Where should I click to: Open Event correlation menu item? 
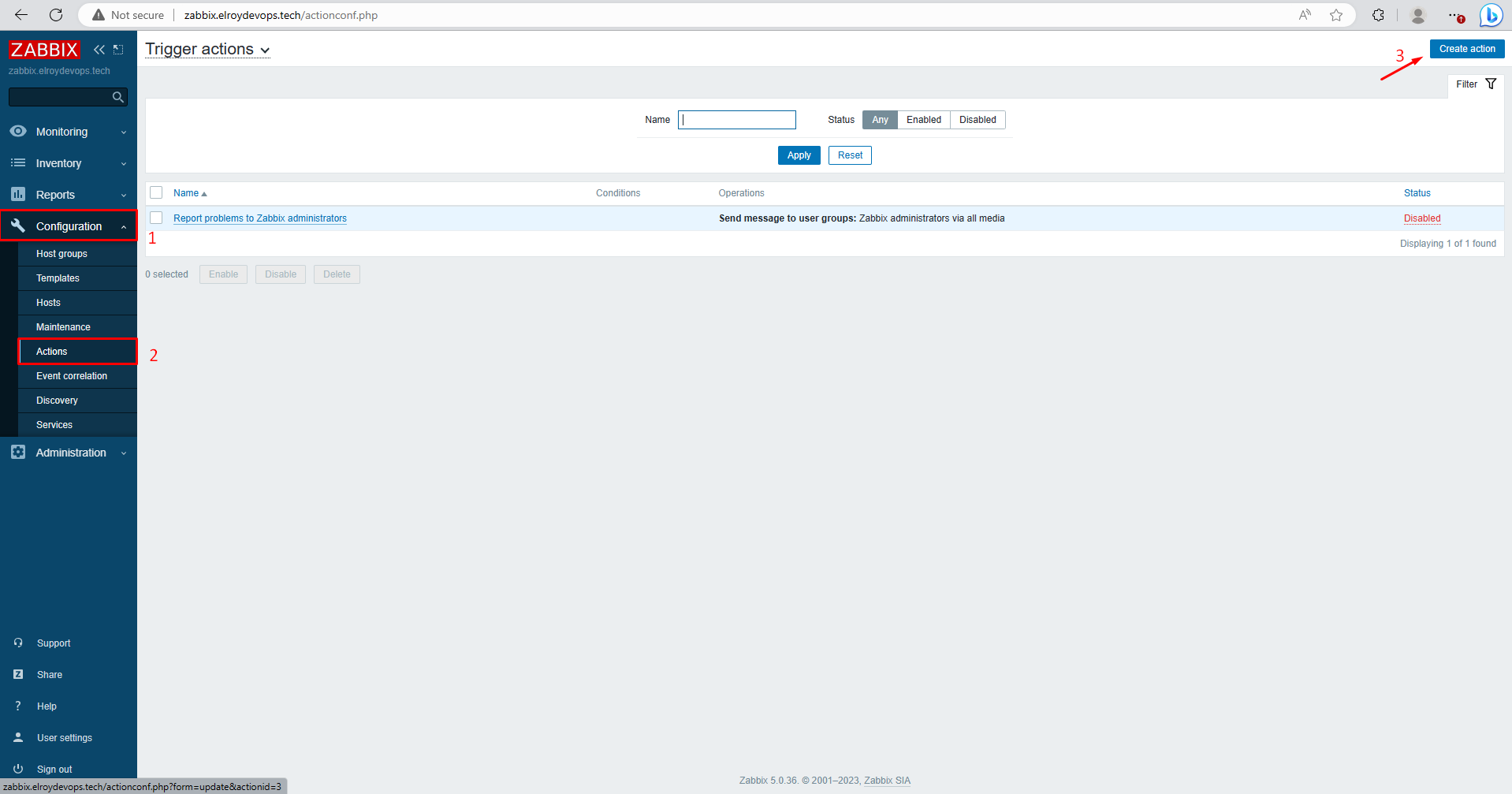click(77, 376)
